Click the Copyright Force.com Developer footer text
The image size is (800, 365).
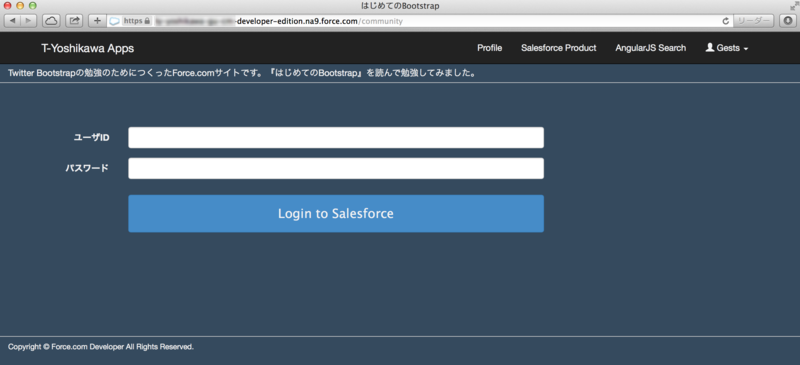101,347
